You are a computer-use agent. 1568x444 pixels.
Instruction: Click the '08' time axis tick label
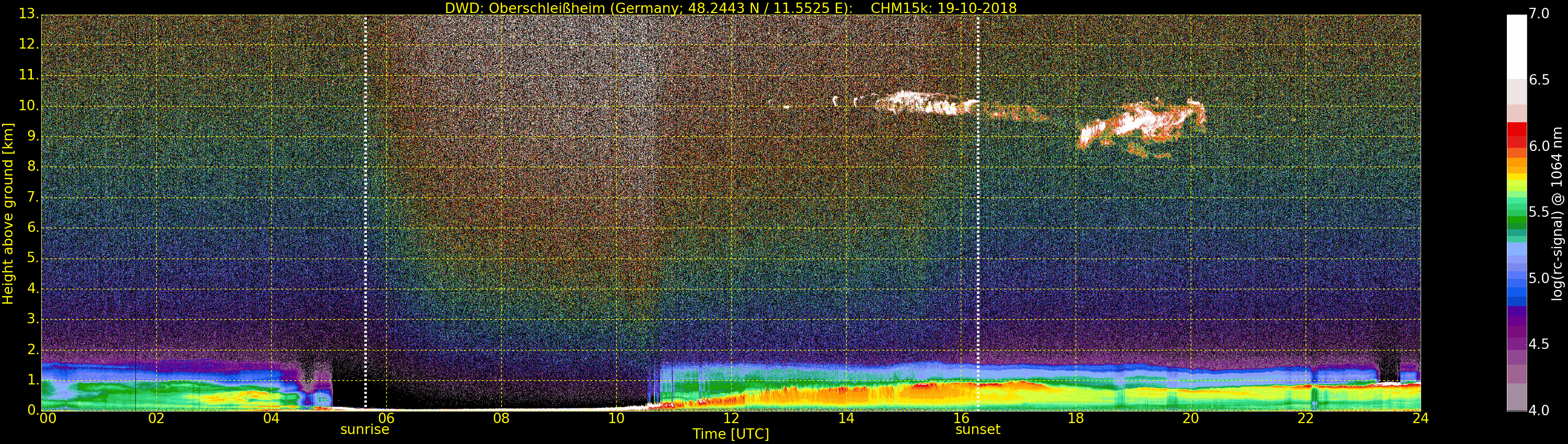coord(501,418)
